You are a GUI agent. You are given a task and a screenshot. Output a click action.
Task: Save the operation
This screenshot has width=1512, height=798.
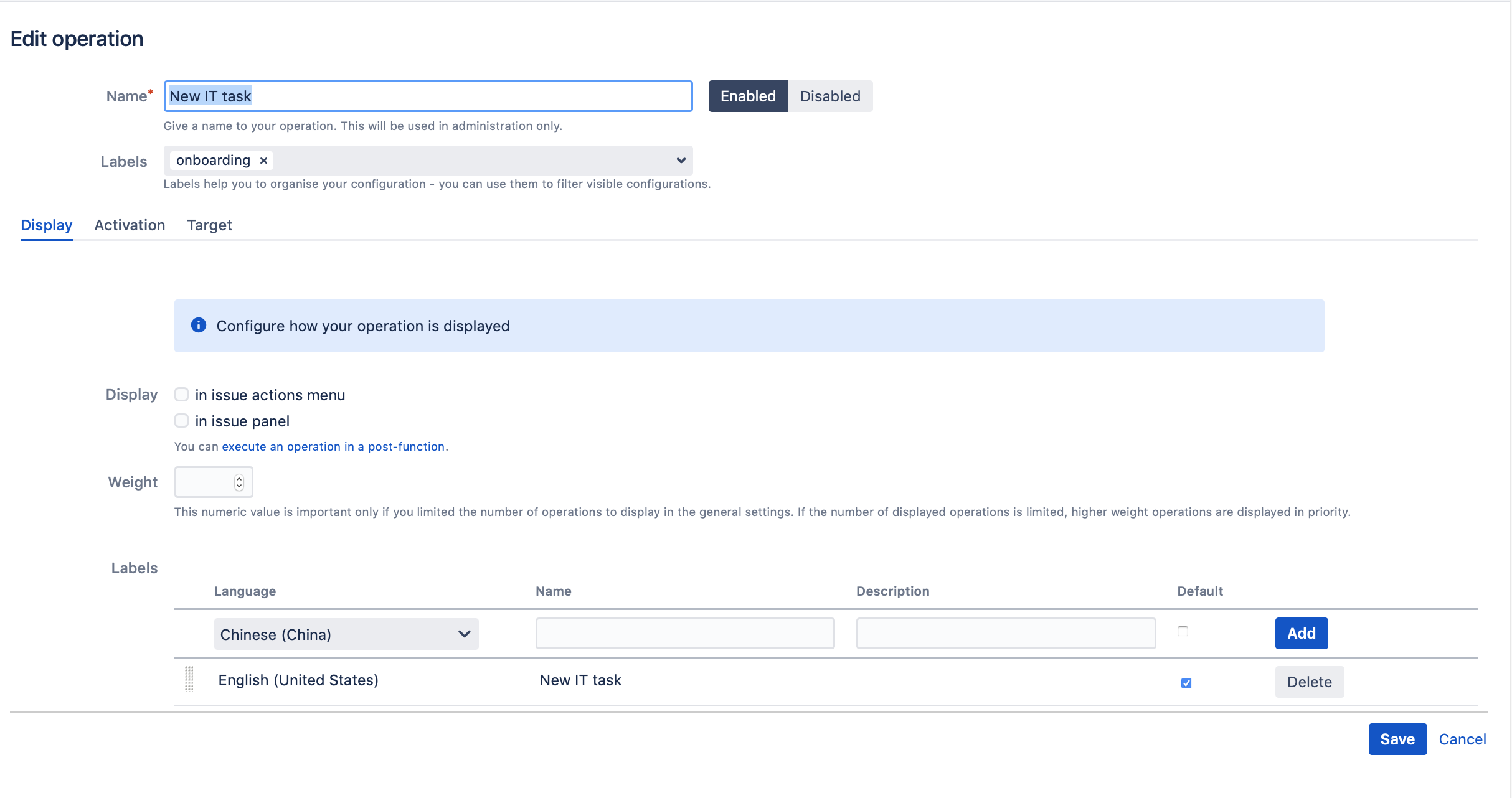coord(1397,739)
